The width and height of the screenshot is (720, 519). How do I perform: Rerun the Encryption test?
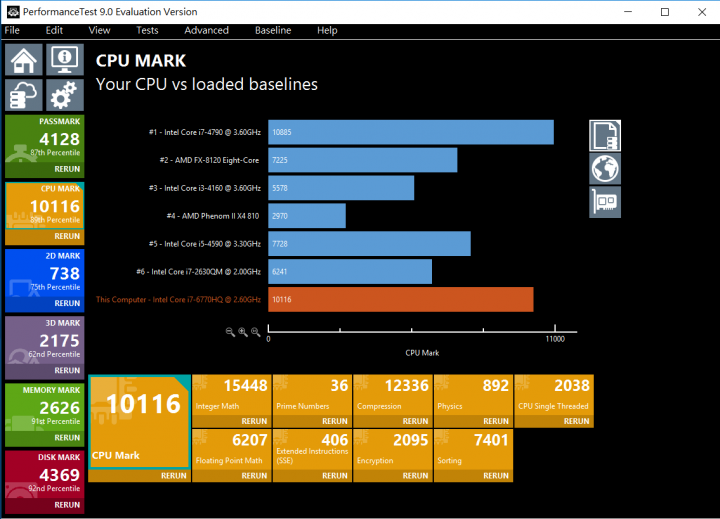click(x=415, y=476)
